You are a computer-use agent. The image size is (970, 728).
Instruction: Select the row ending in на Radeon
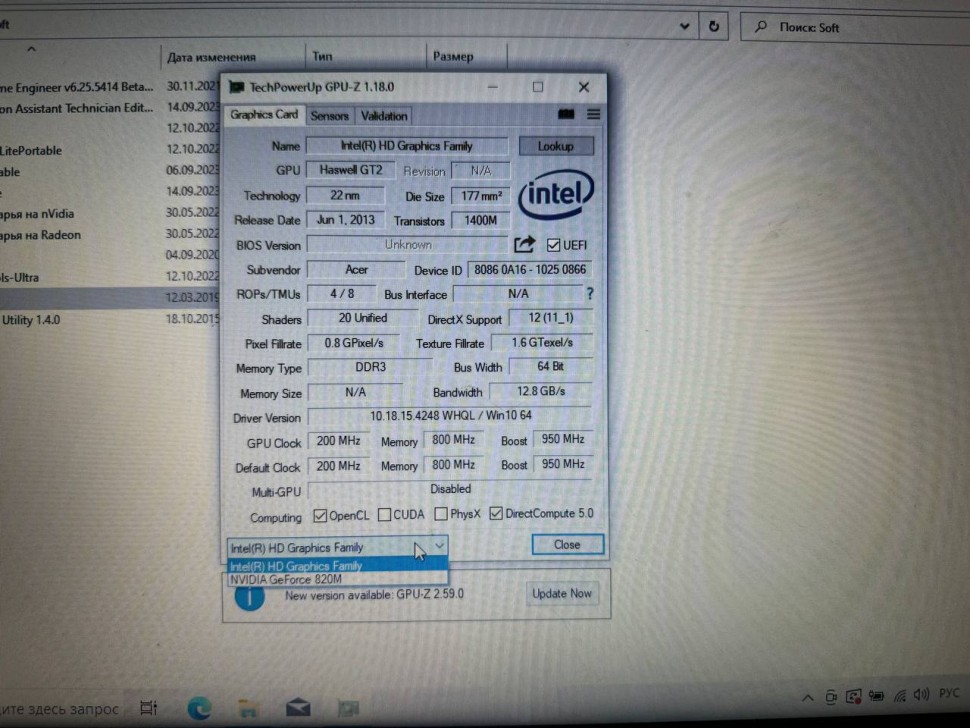[x=110, y=235]
